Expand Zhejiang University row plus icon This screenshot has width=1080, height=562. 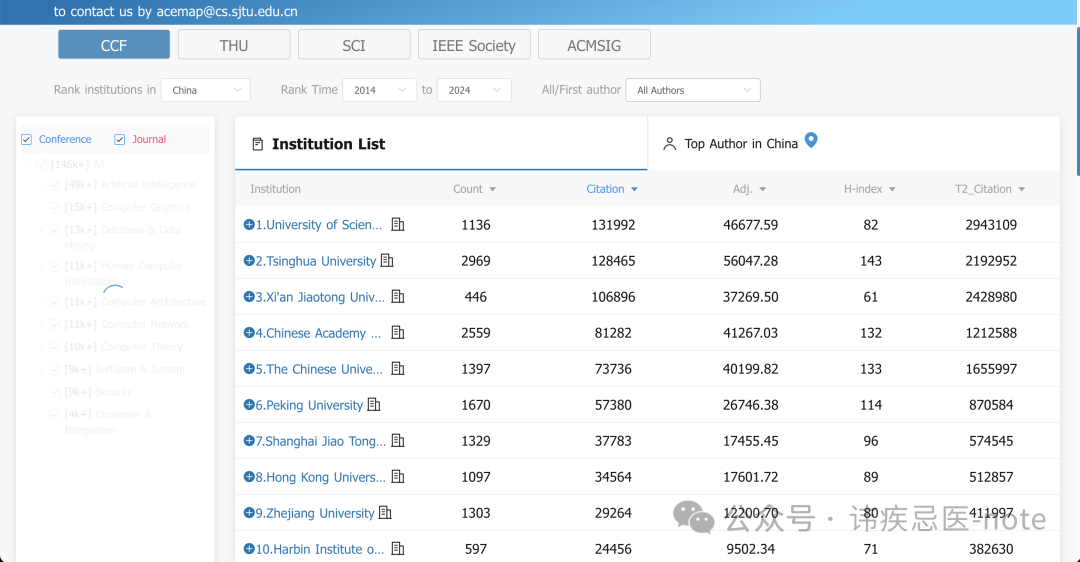pos(249,512)
